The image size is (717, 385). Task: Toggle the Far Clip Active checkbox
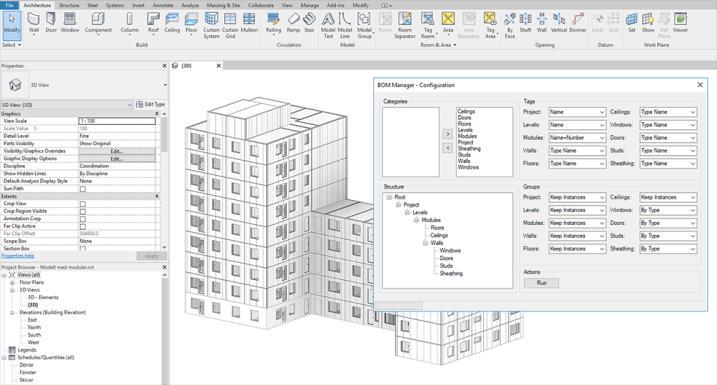coord(83,226)
